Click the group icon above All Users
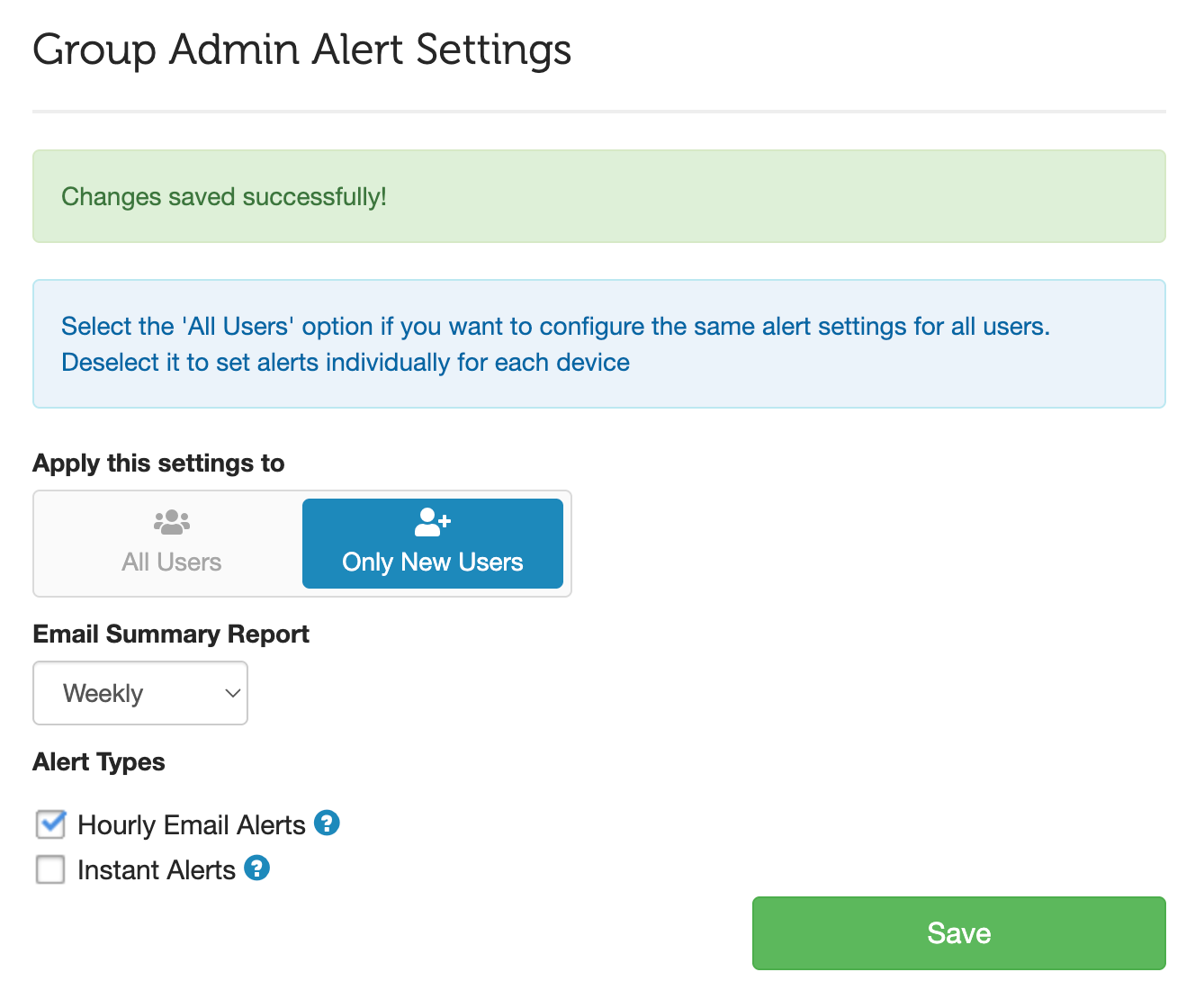 pyautogui.click(x=171, y=521)
